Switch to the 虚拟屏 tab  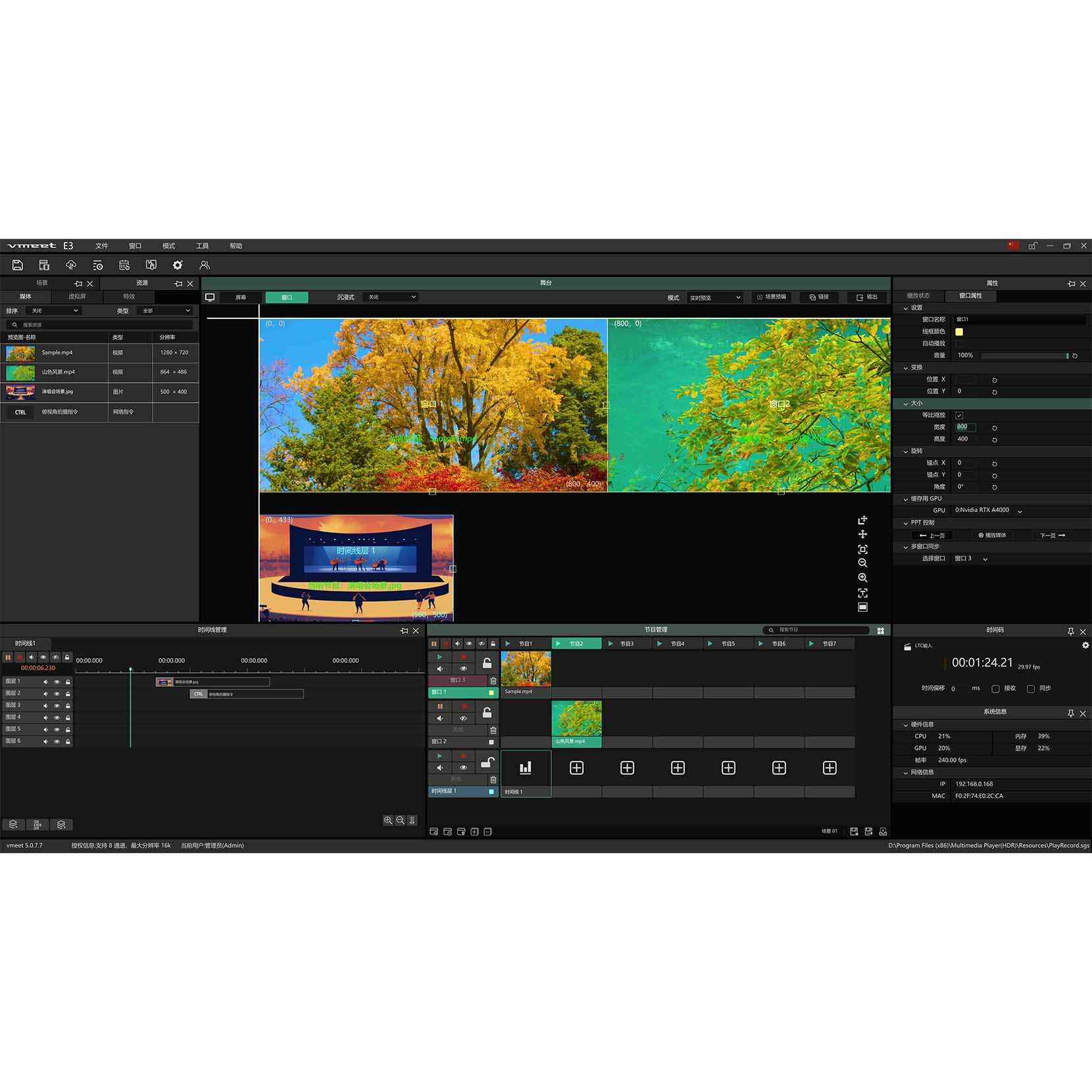77,297
